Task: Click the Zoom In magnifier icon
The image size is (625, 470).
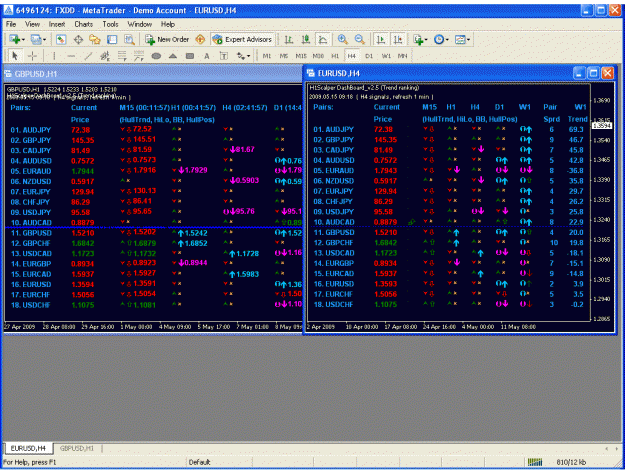Action: [x=342, y=39]
